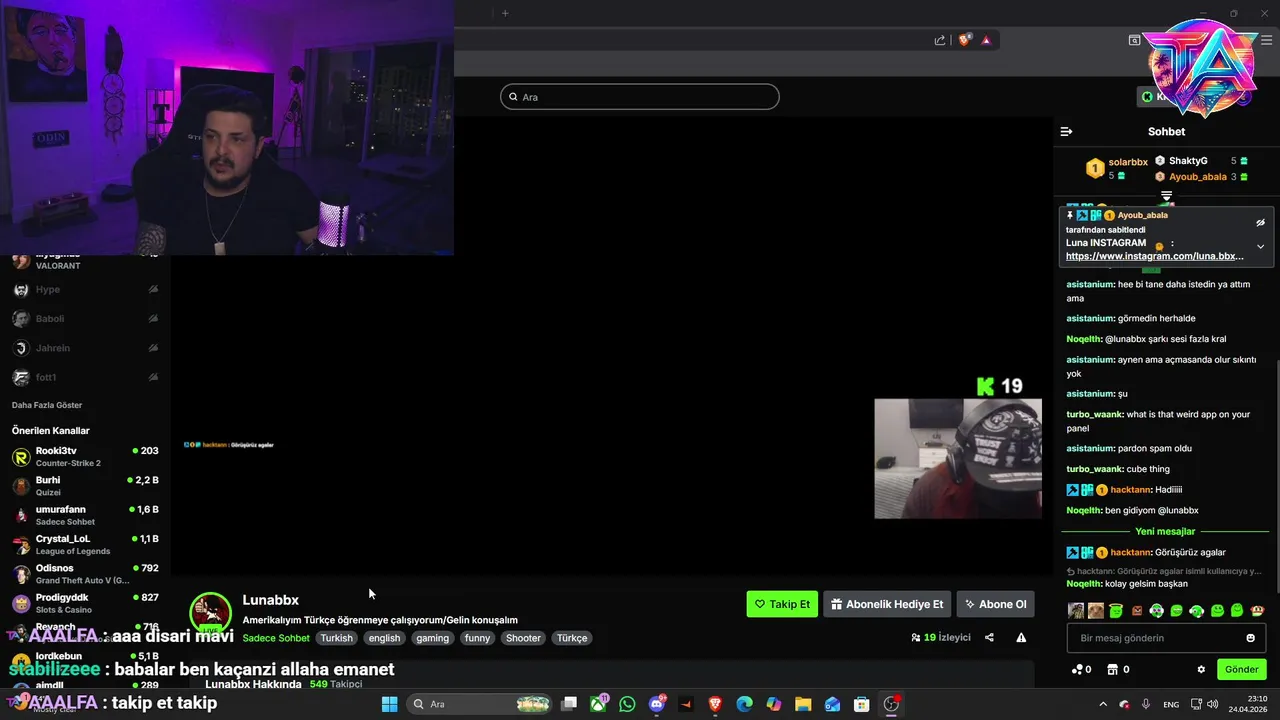Expand the pinned Luna INSTAGRAM message chevron
Screen dimensions: 1280x720
1260,246
